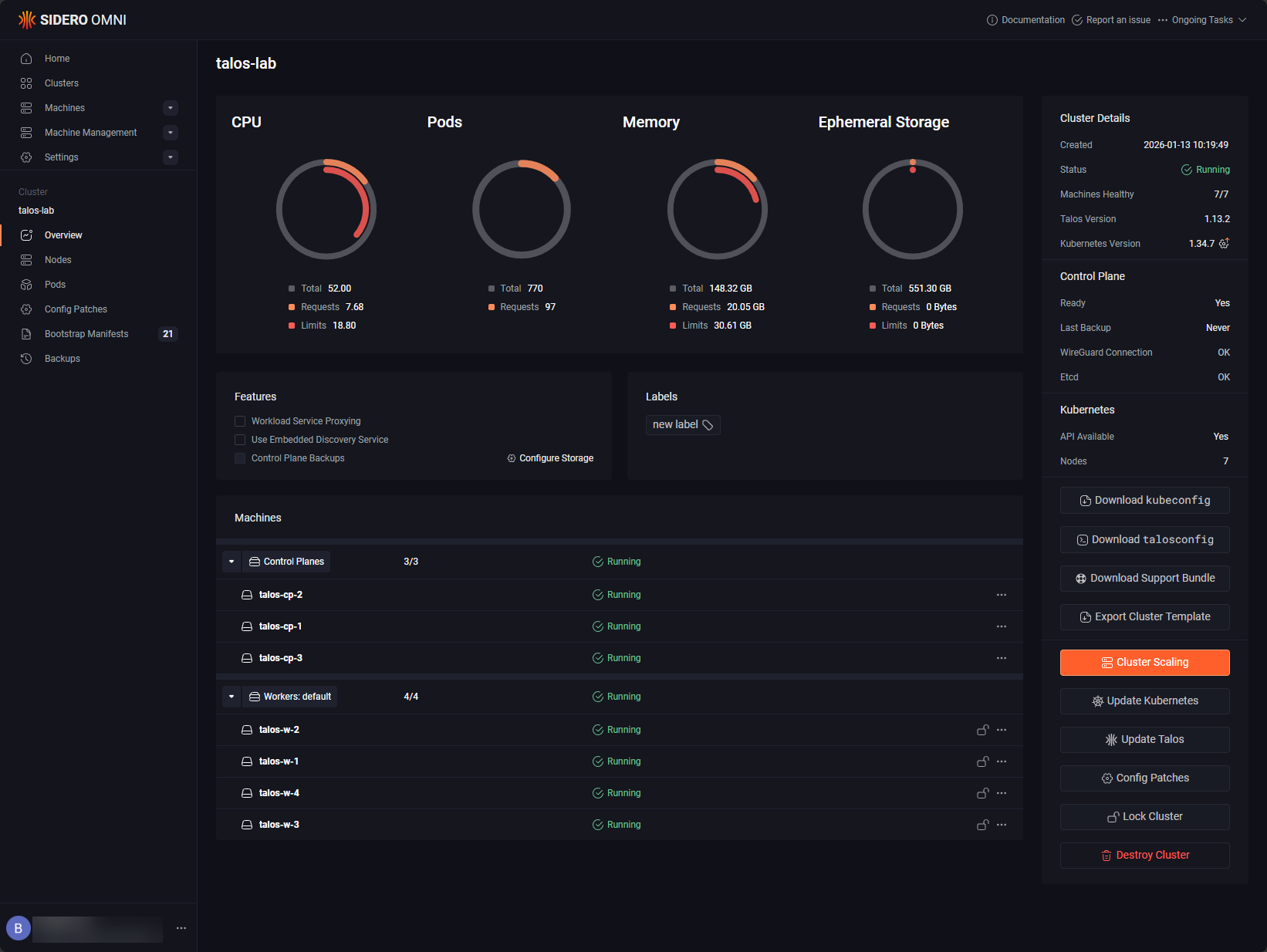Click the Sidero Omni logo

73,20
